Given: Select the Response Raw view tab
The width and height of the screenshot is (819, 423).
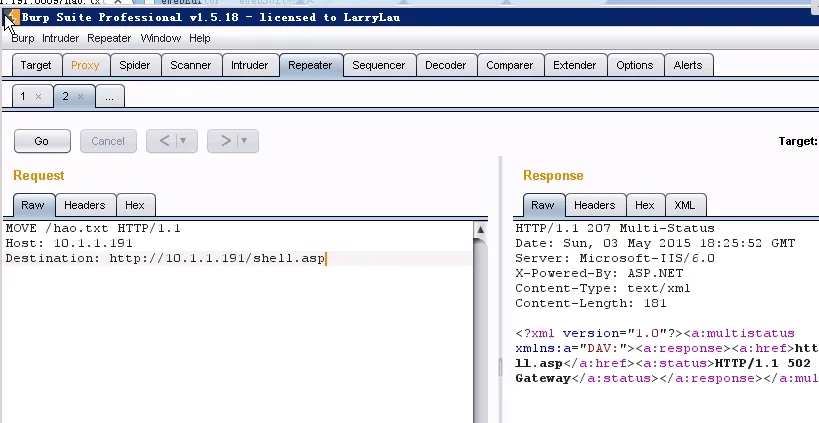Looking at the screenshot, I should (543, 205).
